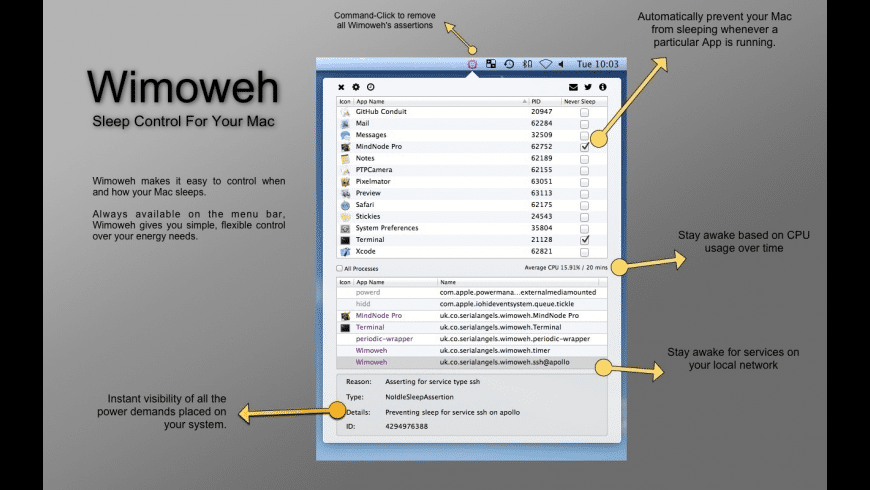870x490 pixels.
Task: Click the Notes app icon
Action: click(x=345, y=159)
